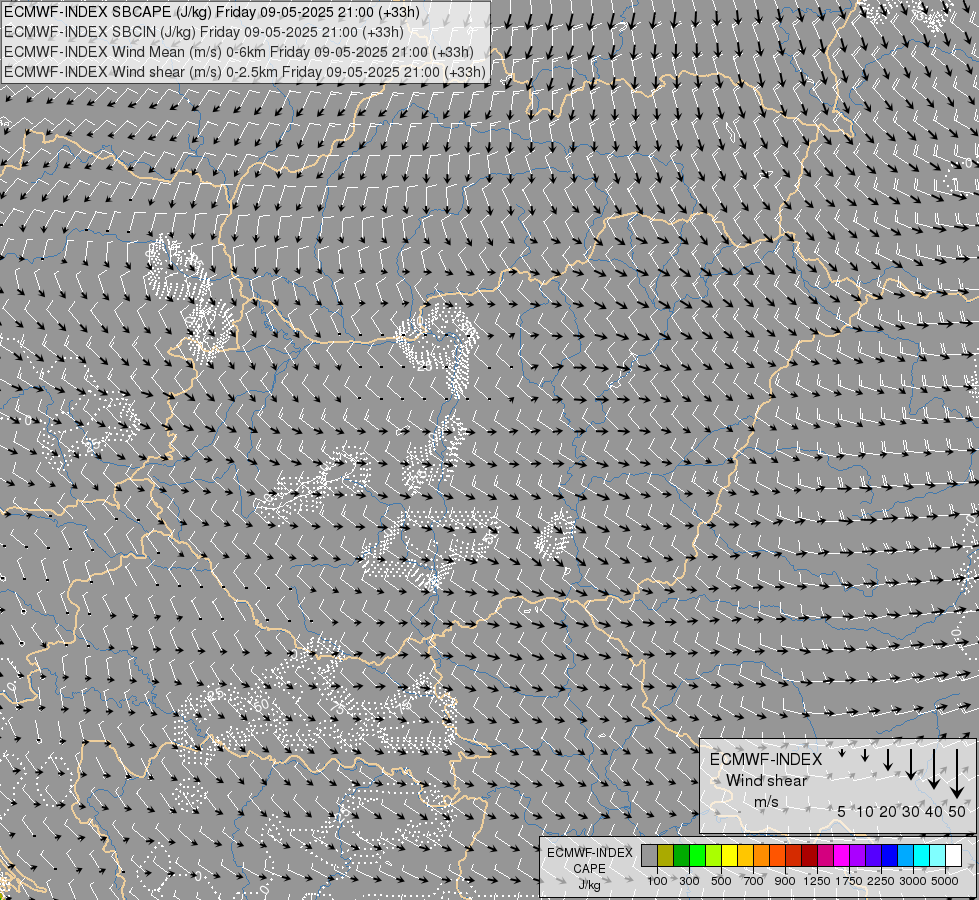Click the 3000 CAPE scale value
The width and height of the screenshot is (979, 900).
[x=913, y=881]
